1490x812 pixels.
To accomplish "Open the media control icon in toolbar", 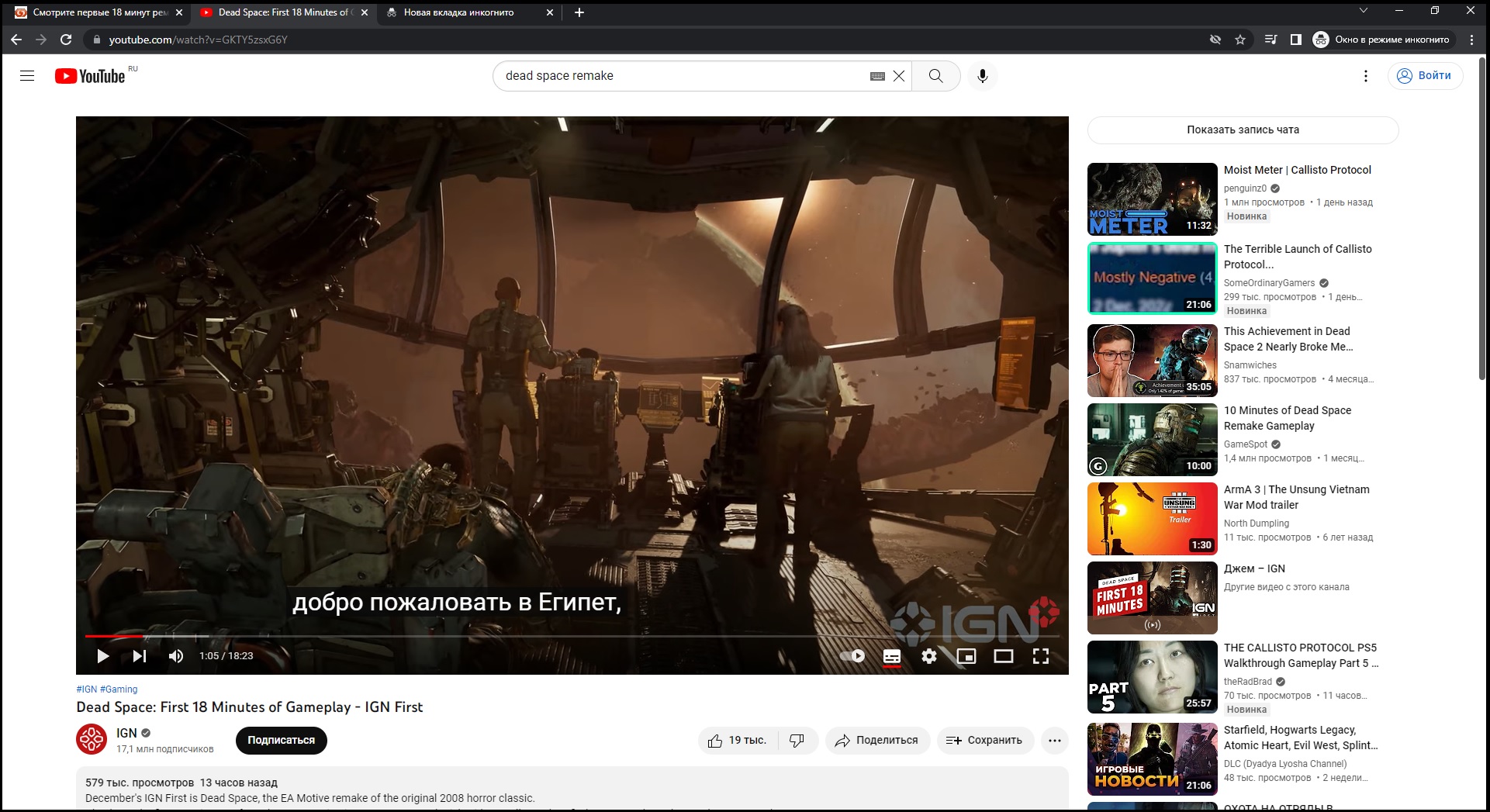I will [1270, 40].
